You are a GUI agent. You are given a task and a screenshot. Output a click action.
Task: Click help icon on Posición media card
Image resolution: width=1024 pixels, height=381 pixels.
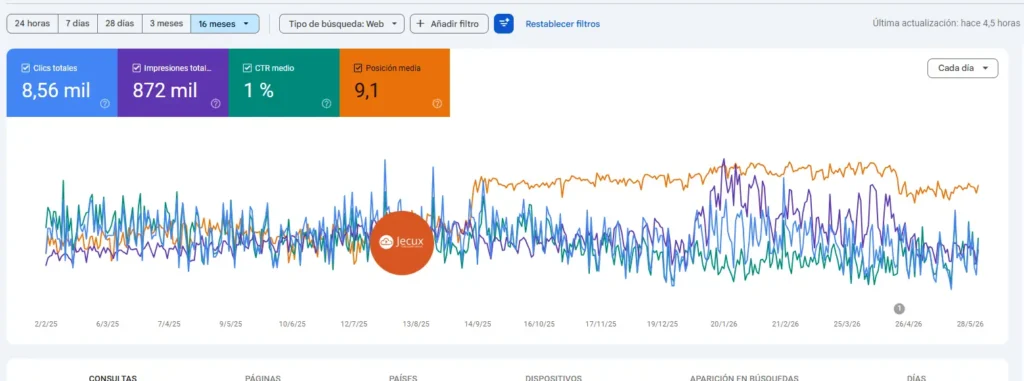pos(437,103)
